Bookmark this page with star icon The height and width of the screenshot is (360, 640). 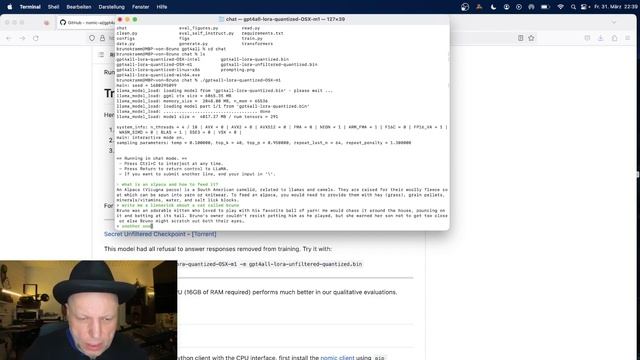531,38
